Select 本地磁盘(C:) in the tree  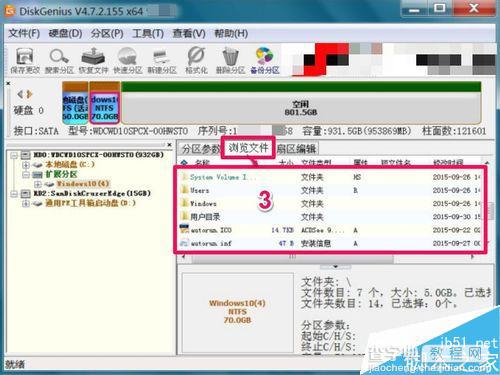coord(70,165)
